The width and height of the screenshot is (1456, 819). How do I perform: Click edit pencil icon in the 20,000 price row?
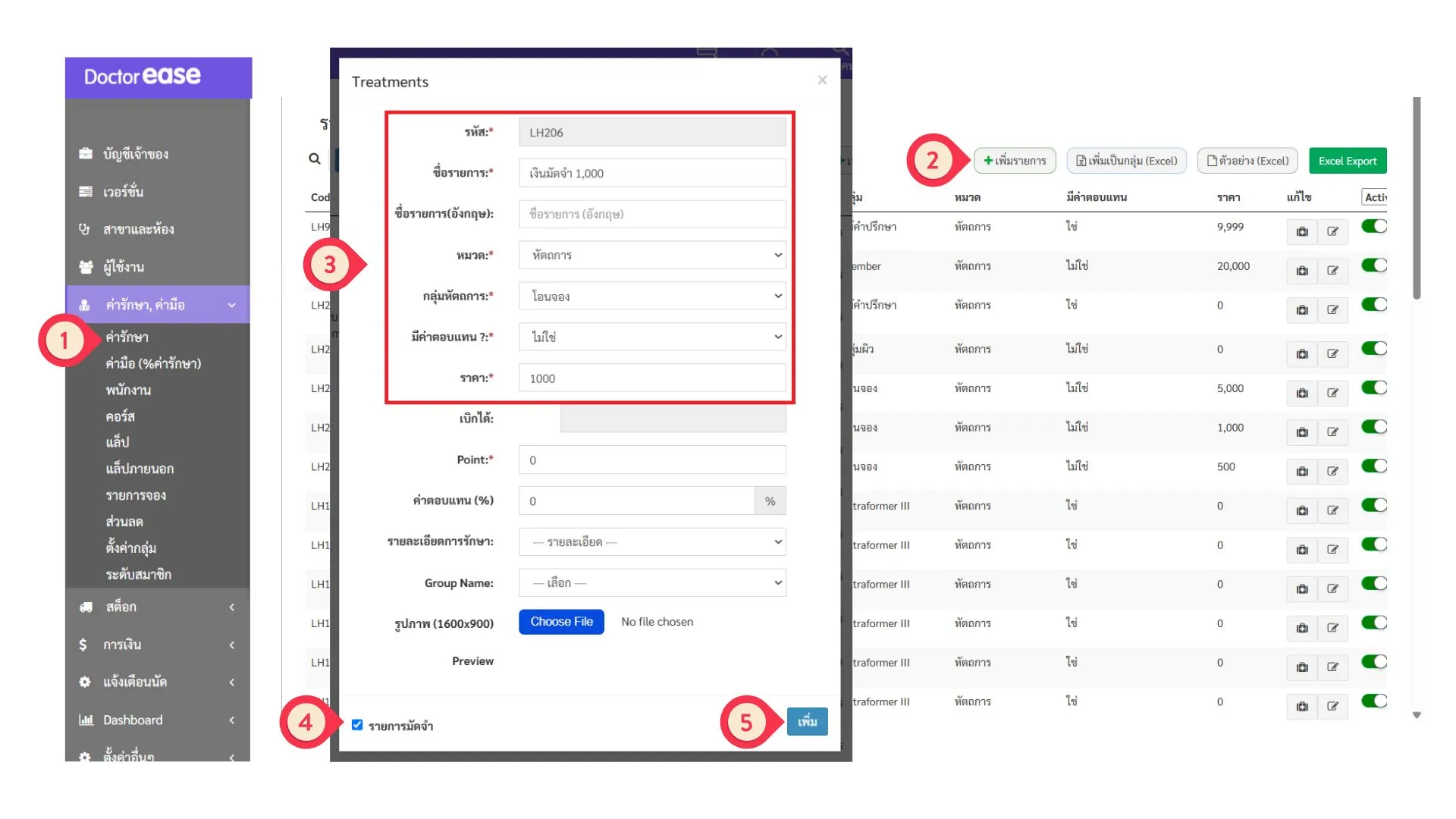click(1332, 271)
